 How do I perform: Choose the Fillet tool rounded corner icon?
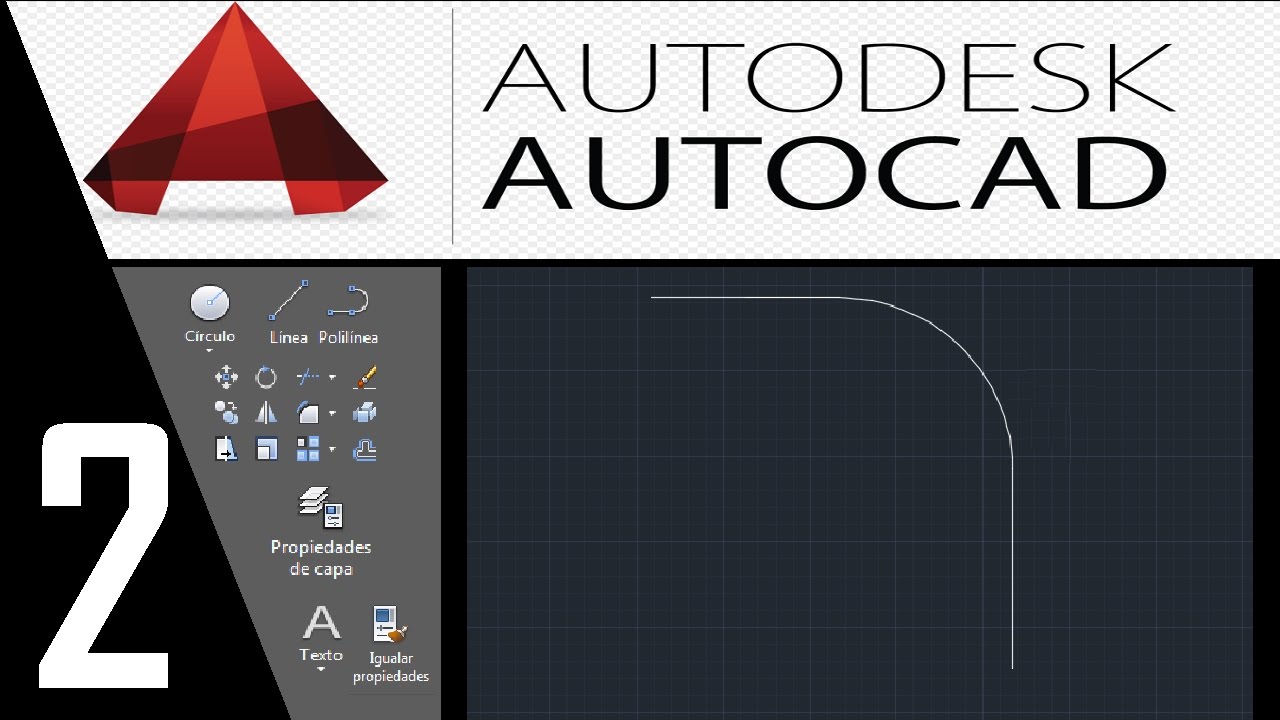tap(307, 412)
